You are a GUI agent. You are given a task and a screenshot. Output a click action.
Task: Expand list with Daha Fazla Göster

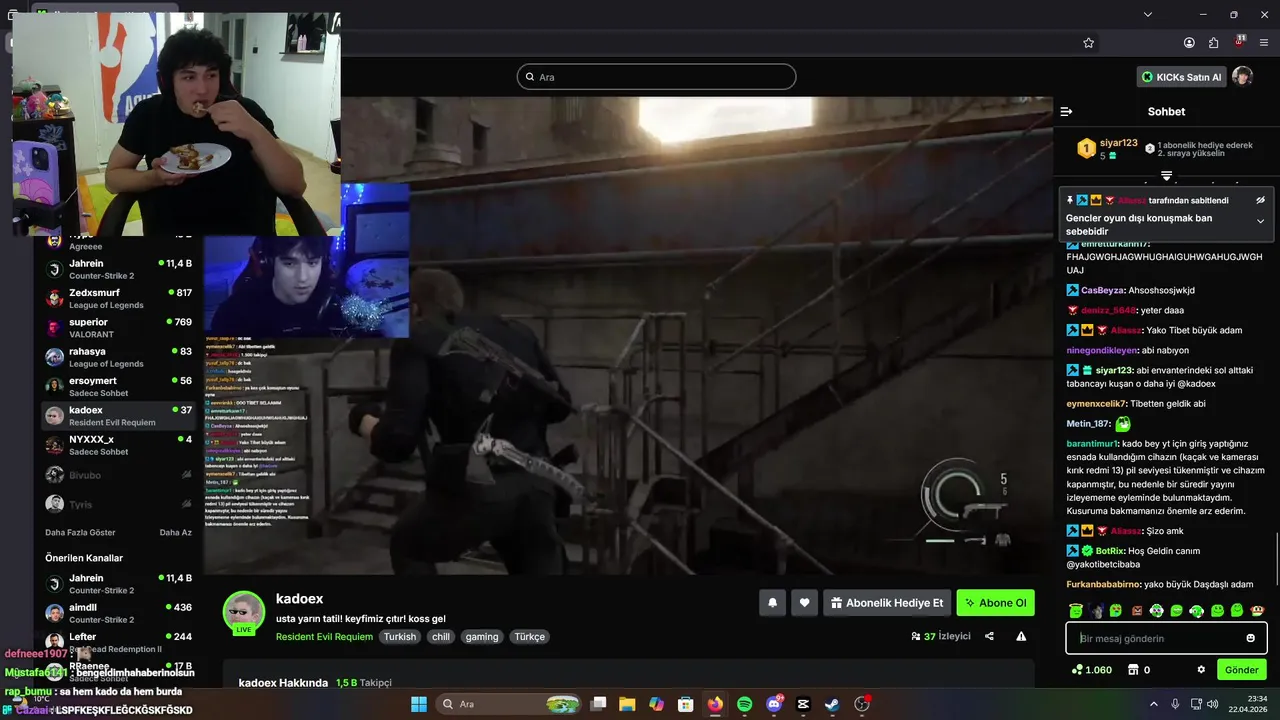[x=80, y=532]
